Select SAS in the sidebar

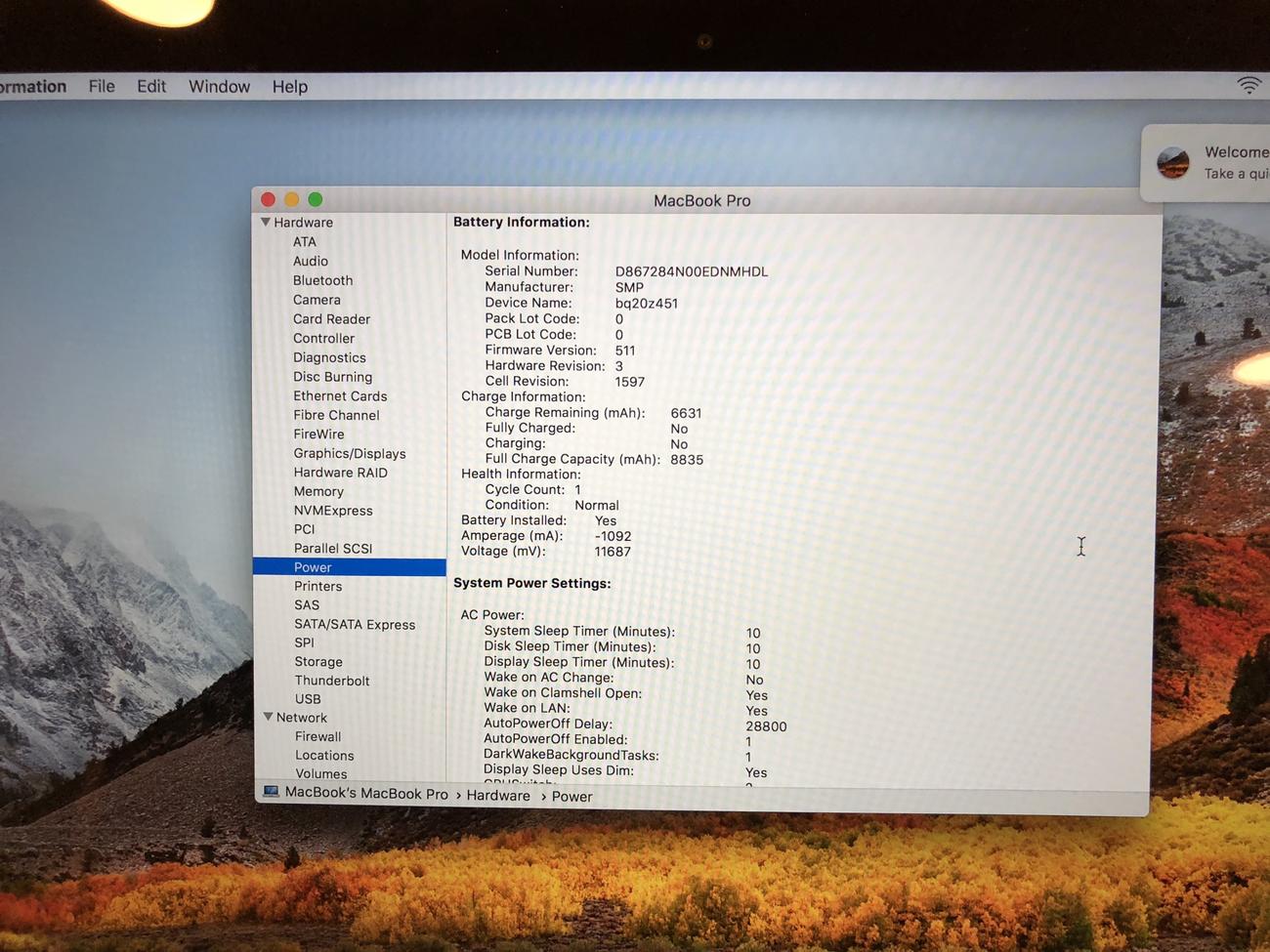(307, 605)
